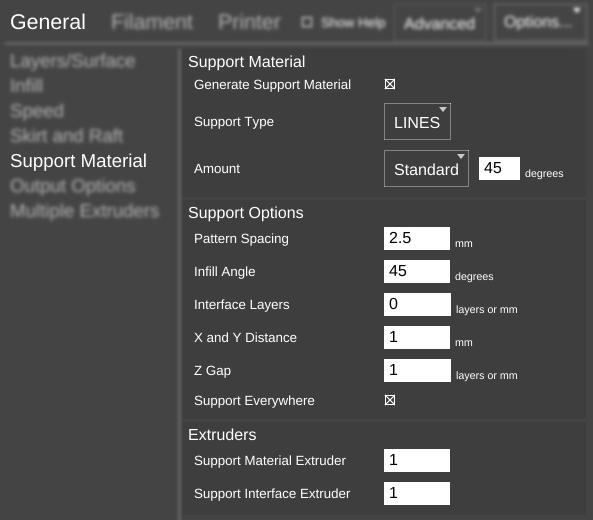This screenshot has width=593, height=520.
Task: Enable the Show Help checkbox
Action: coord(307,23)
